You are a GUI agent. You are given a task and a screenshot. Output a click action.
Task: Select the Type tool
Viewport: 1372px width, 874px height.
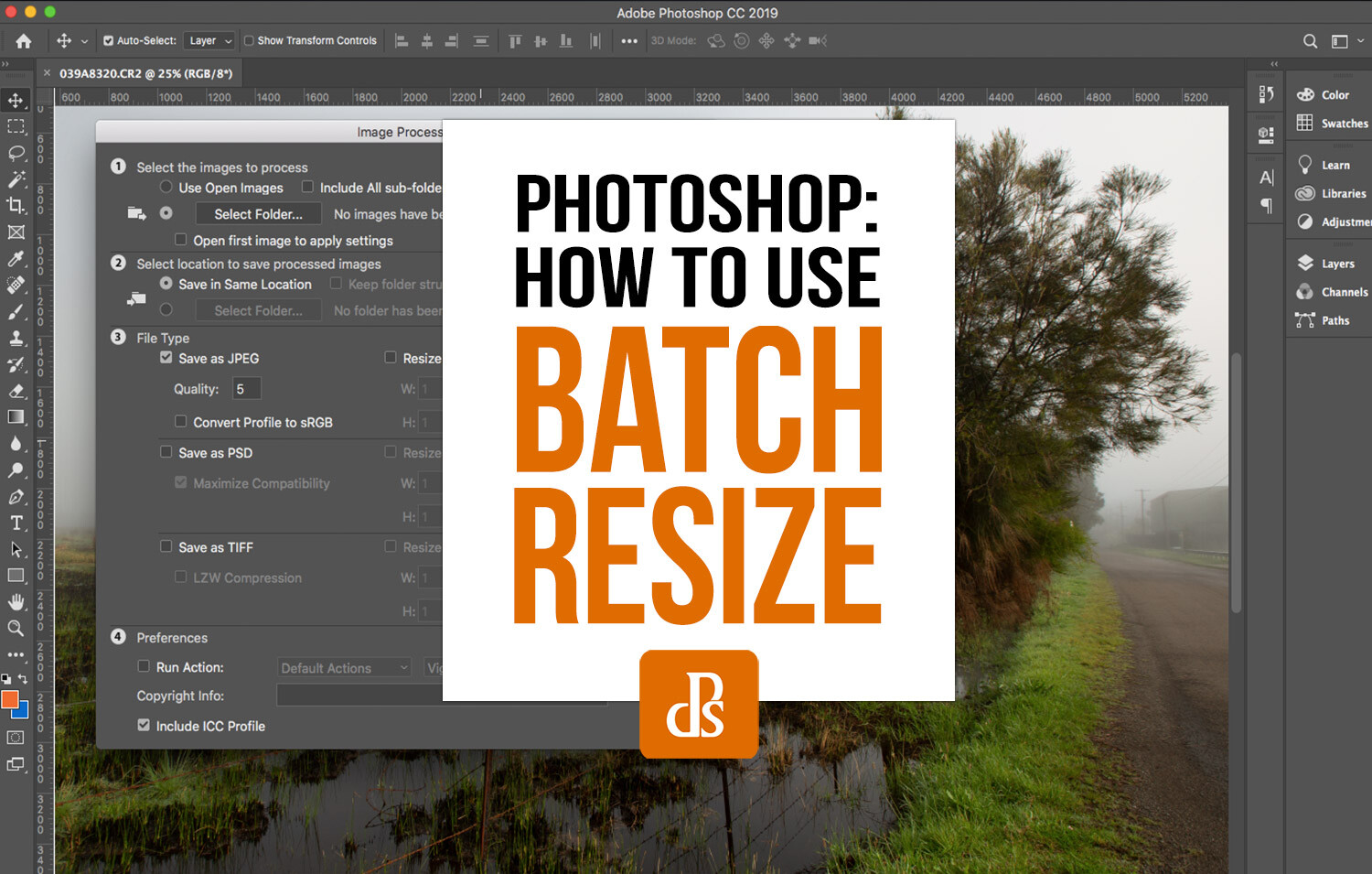tap(16, 523)
